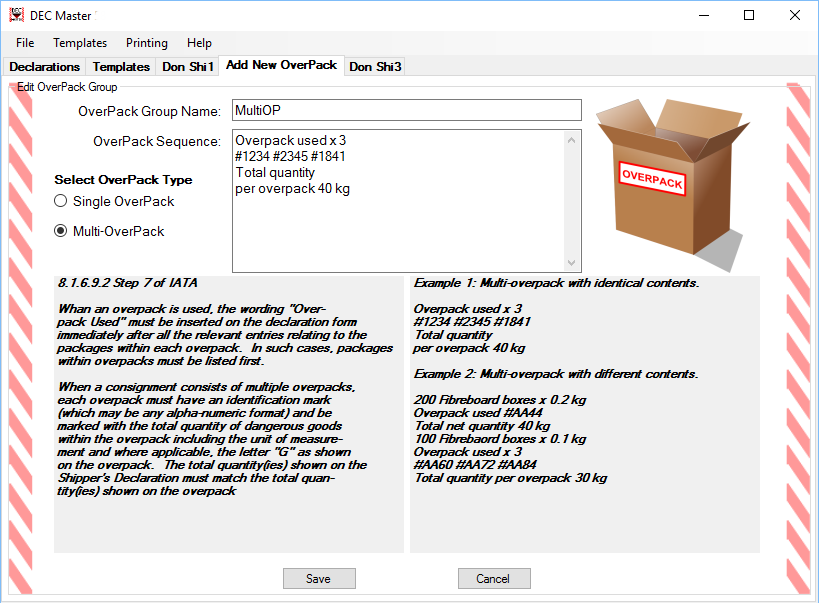Click into the OverPack Group Name field
The image size is (819, 603).
tap(406, 109)
